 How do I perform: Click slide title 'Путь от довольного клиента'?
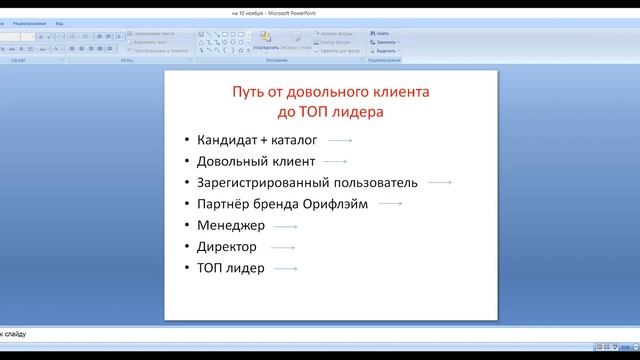(x=331, y=92)
